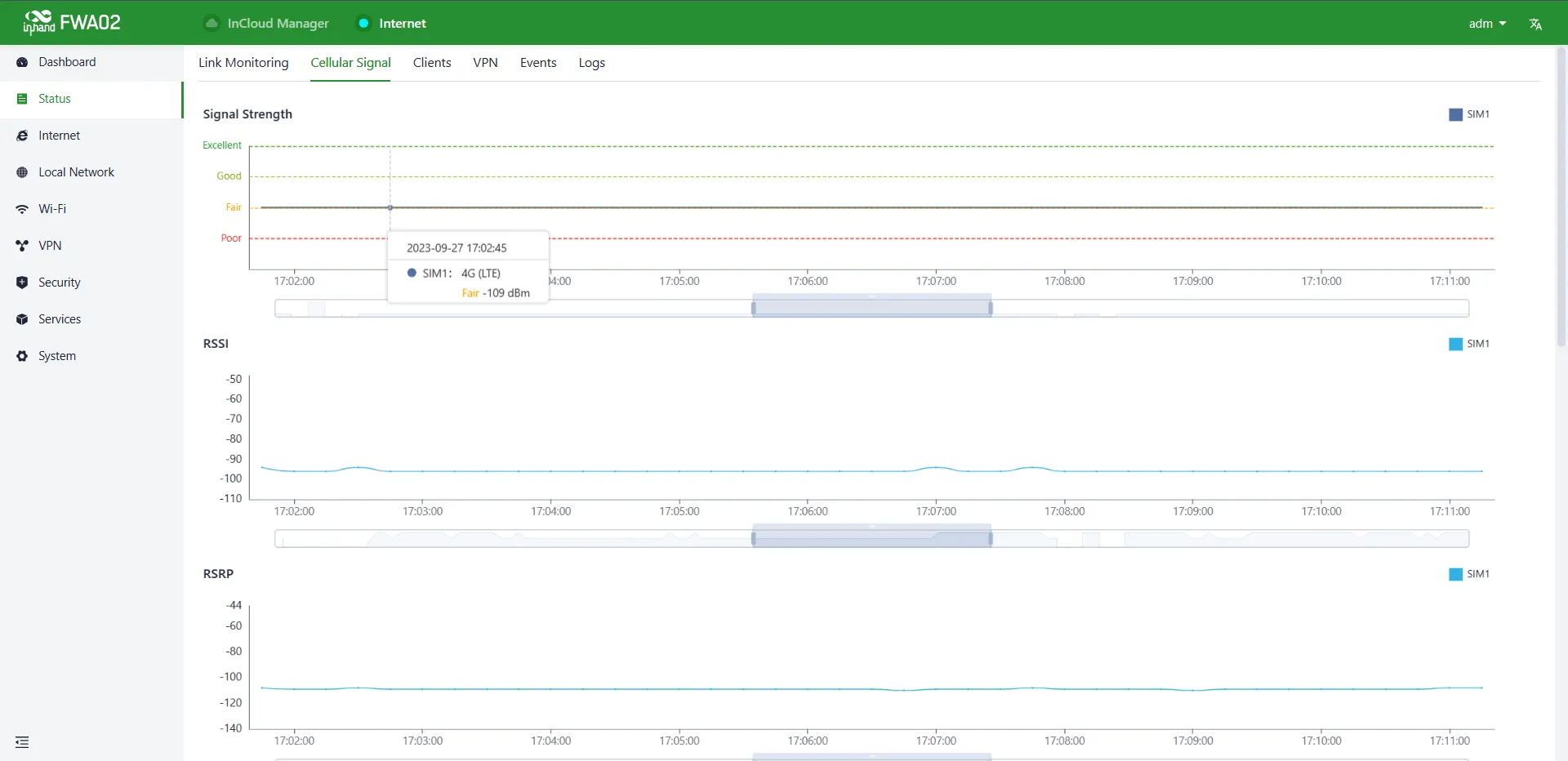Toggle SIM1 legend in RSRP chart
This screenshot has width=1568, height=761.
point(1469,574)
